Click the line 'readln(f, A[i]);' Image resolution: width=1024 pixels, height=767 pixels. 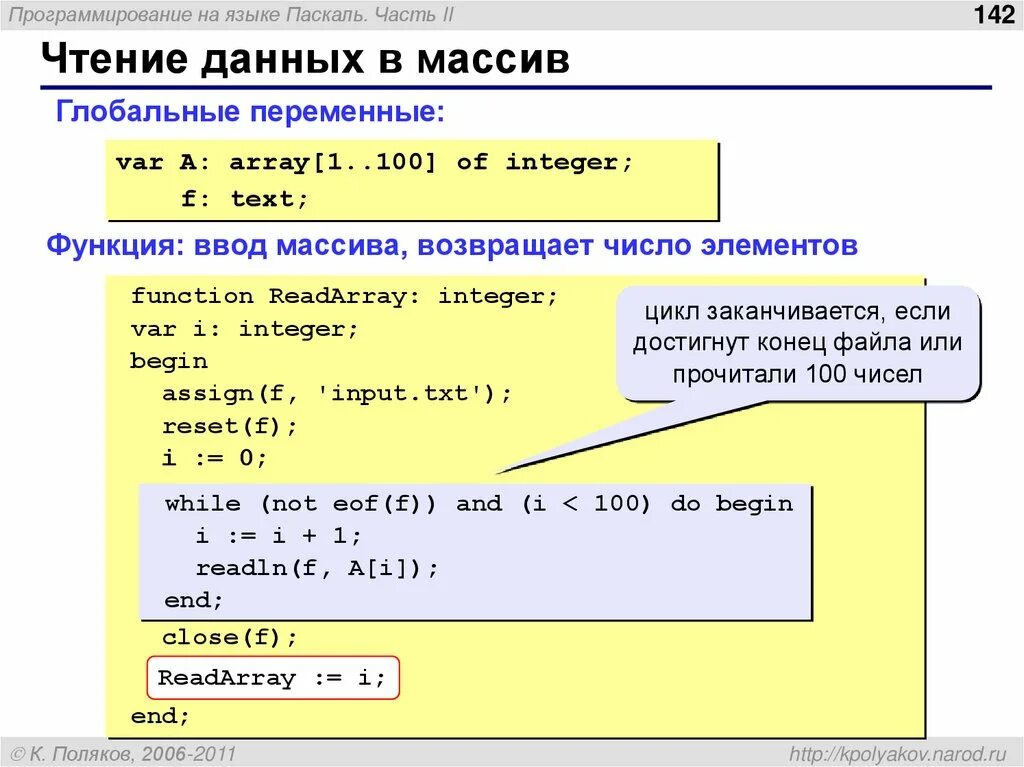pos(317,568)
